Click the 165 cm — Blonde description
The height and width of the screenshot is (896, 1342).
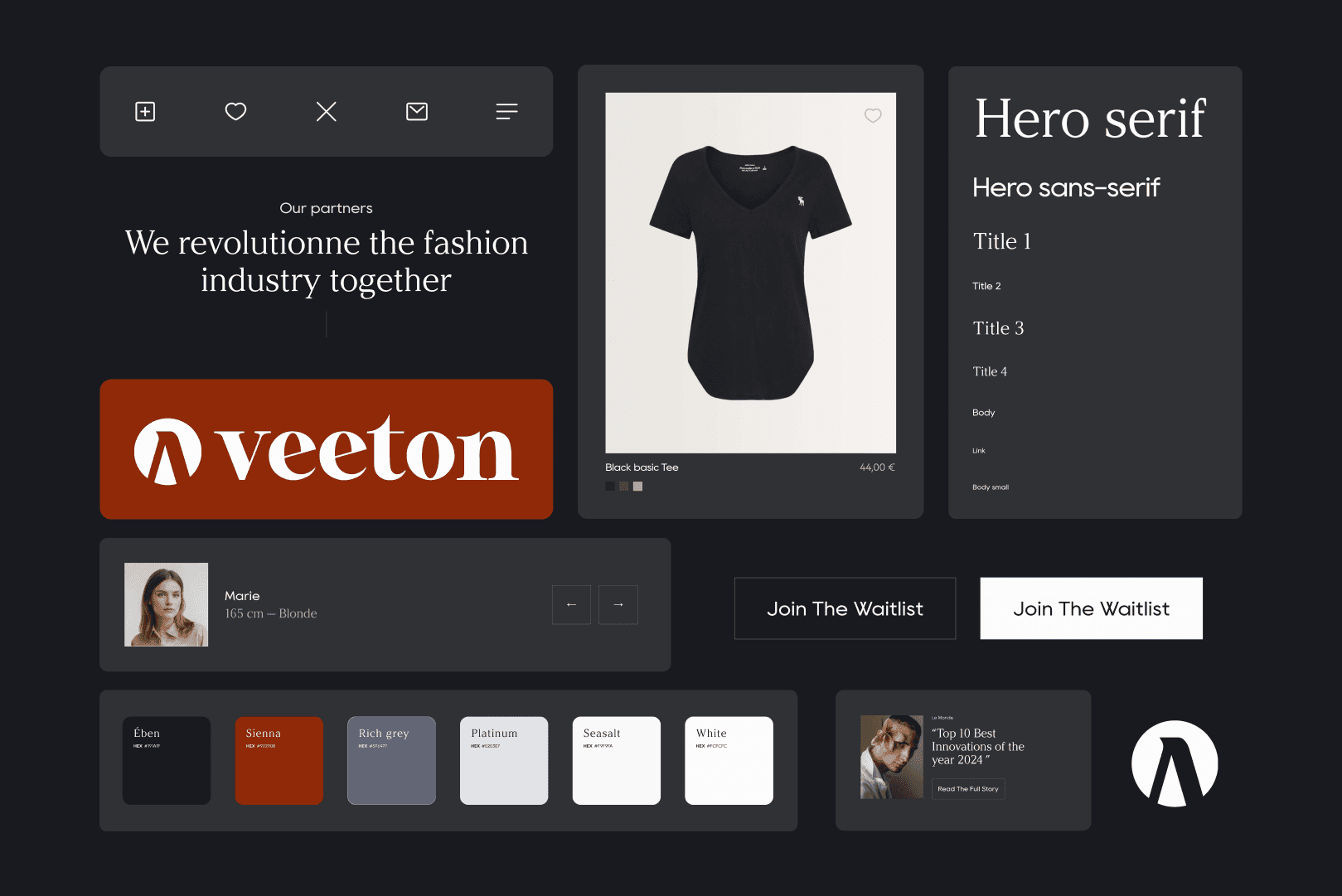coord(270,613)
